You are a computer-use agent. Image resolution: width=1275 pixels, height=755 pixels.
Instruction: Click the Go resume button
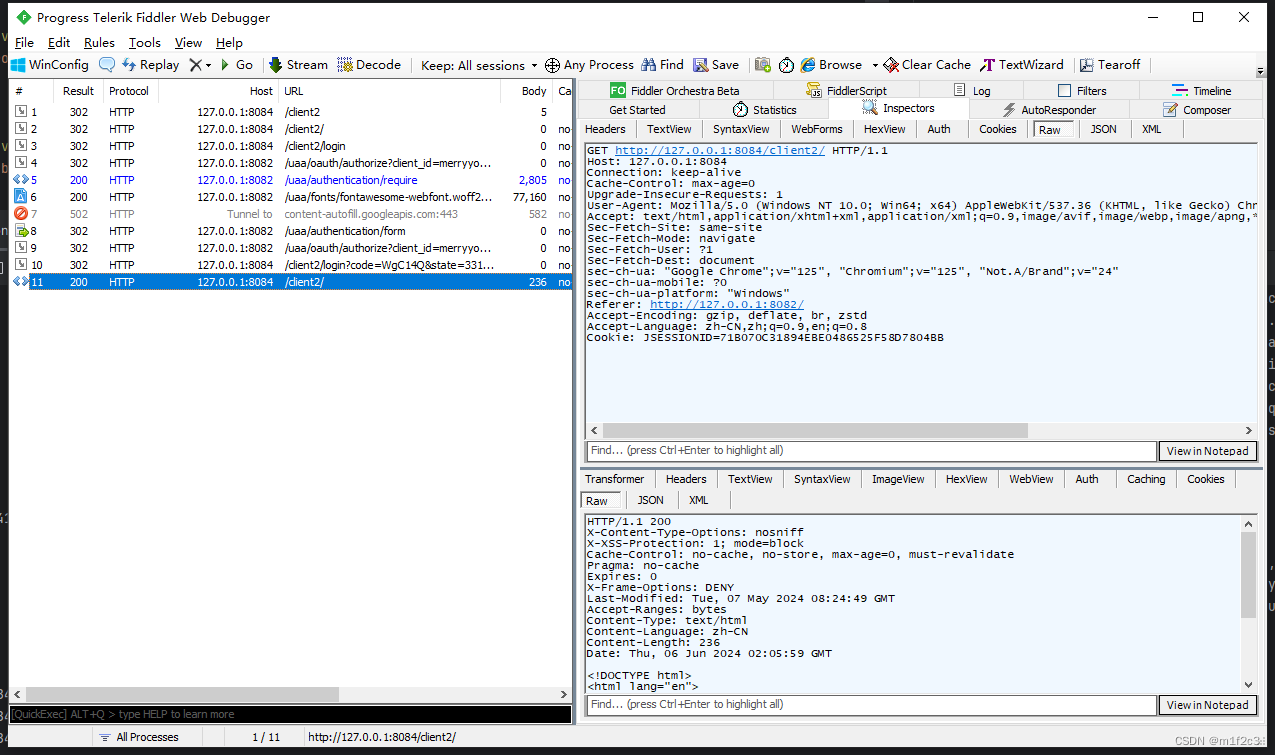pos(236,65)
